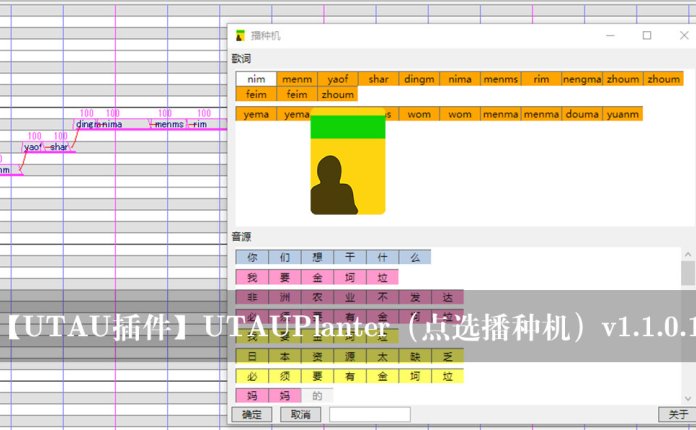Pick the source character 们 in the blue row
The image size is (696, 430).
tap(285, 257)
